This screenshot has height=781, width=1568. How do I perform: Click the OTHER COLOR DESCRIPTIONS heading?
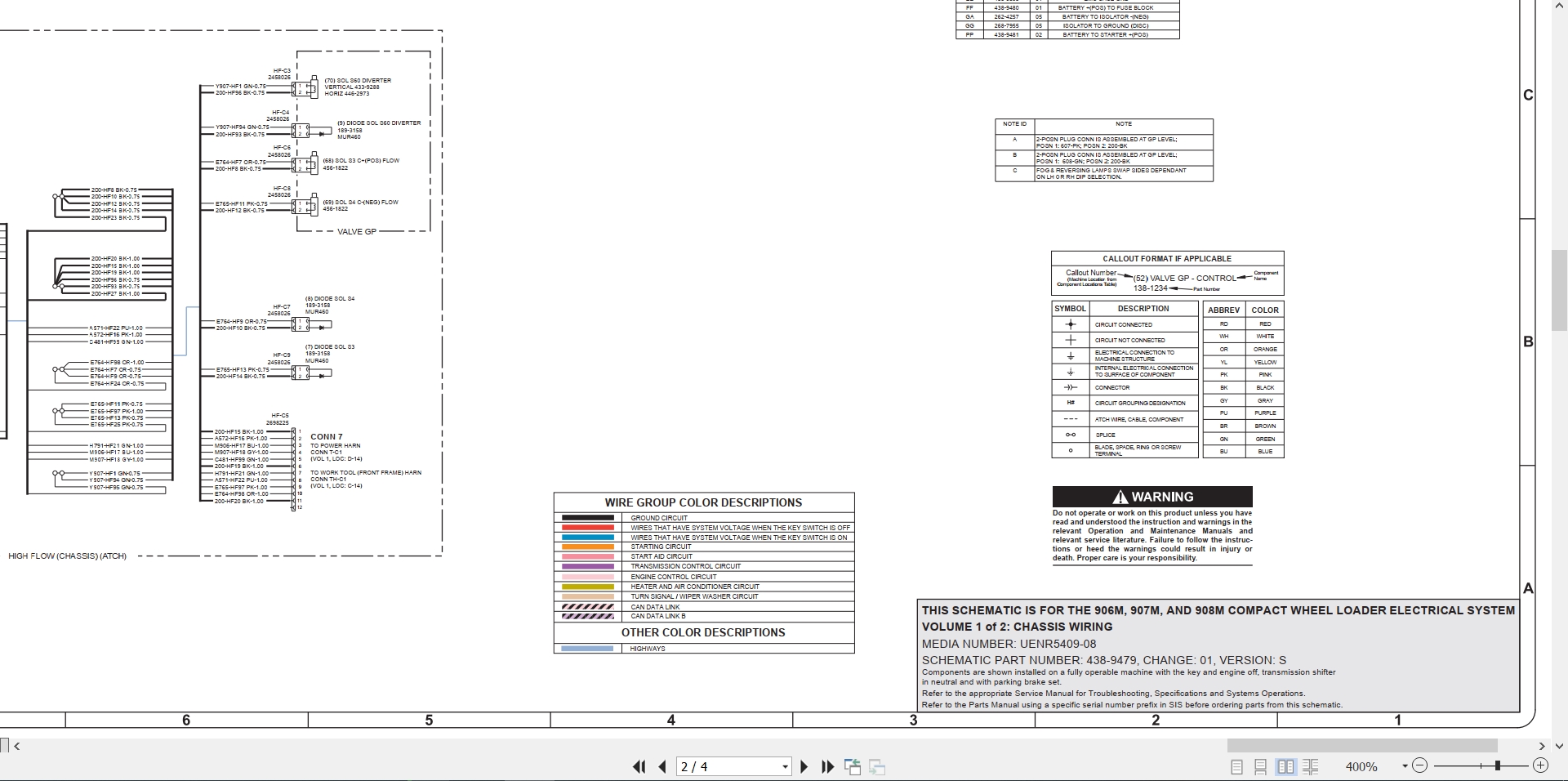[x=703, y=632]
